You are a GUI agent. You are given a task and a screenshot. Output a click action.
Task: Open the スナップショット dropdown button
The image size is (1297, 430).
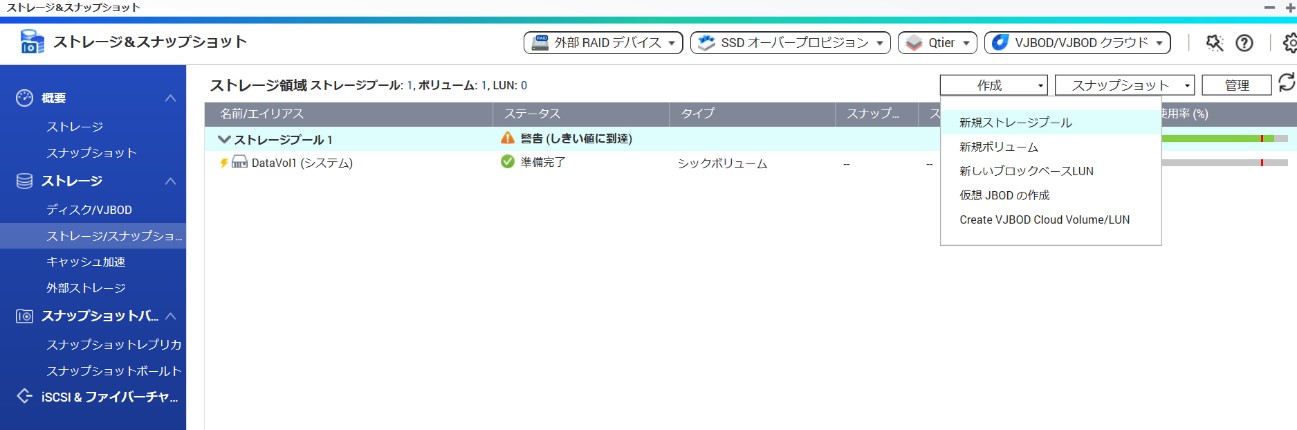point(1125,86)
